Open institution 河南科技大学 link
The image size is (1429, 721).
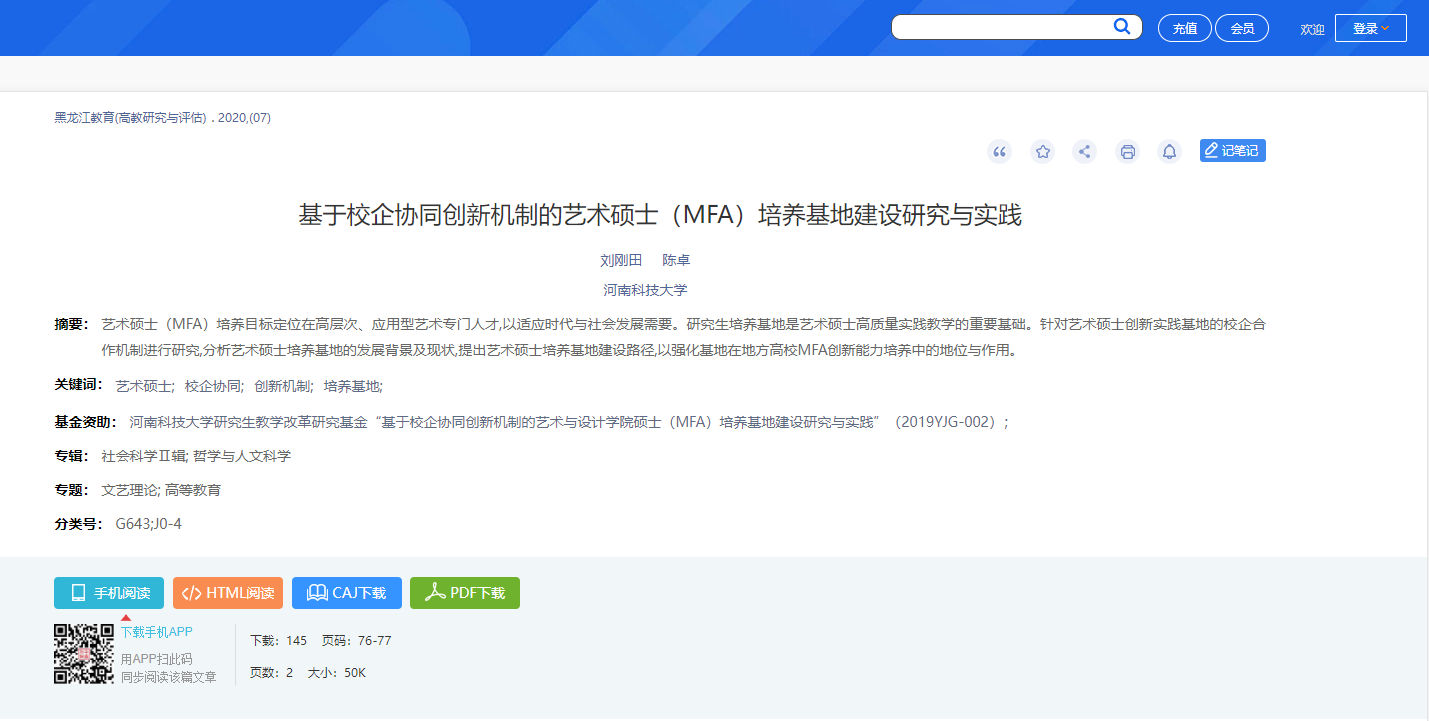pyautogui.click(x=645, y=290)
